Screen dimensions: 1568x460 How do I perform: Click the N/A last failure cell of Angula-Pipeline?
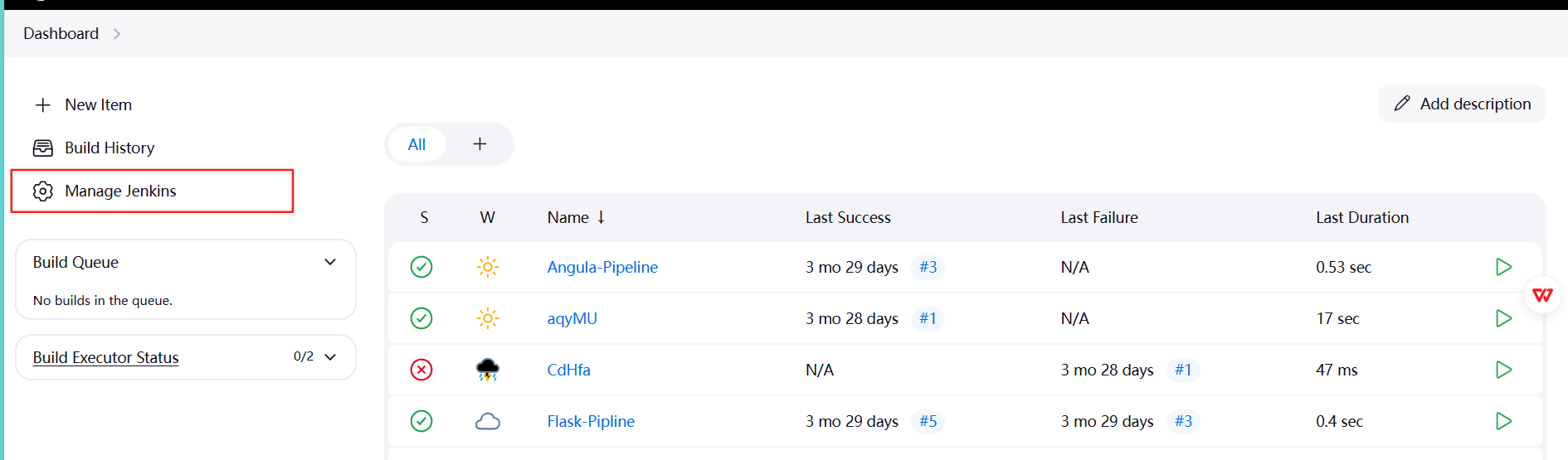(1075, 267)
